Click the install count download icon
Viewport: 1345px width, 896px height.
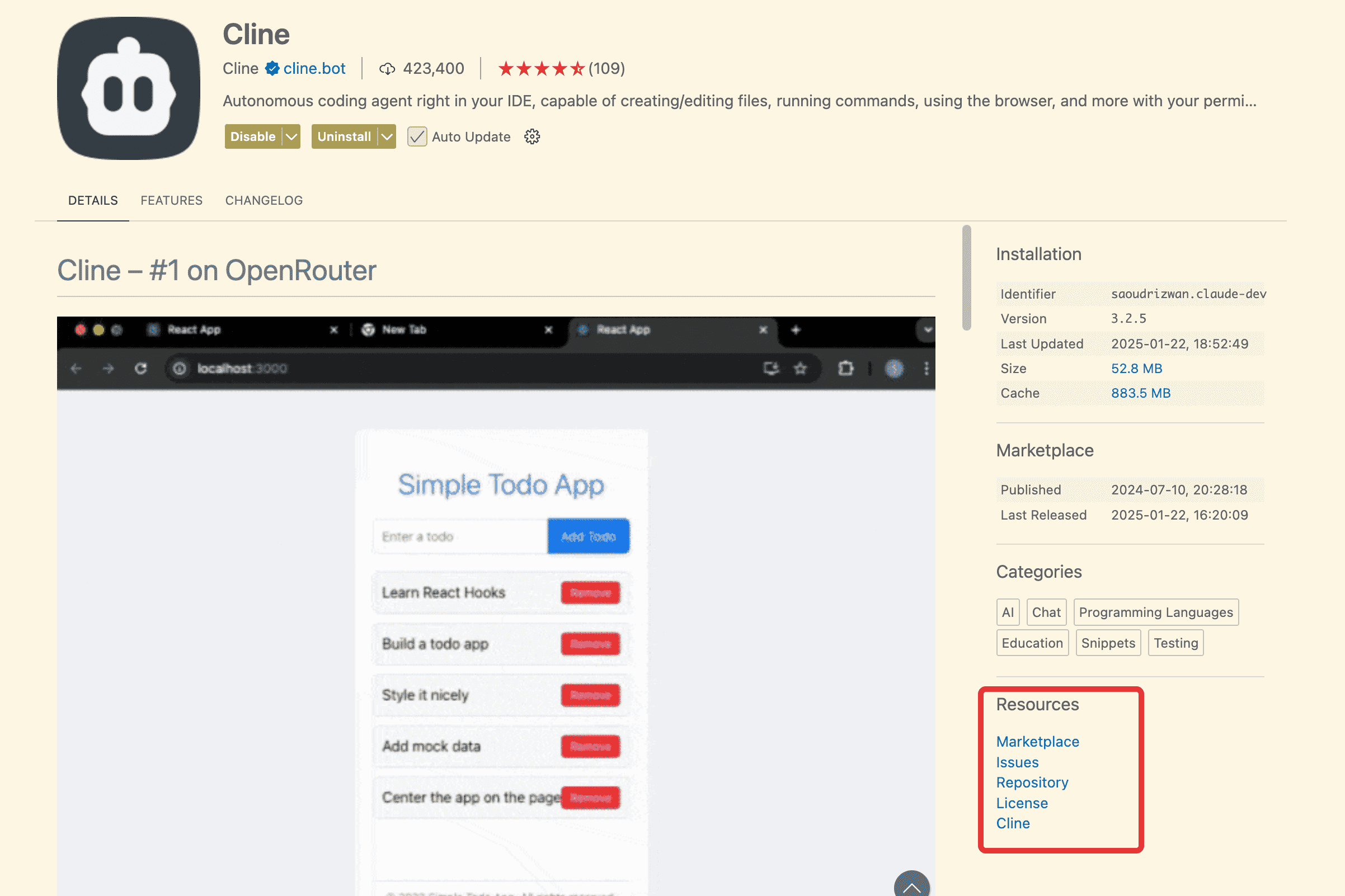pos(387,69)
